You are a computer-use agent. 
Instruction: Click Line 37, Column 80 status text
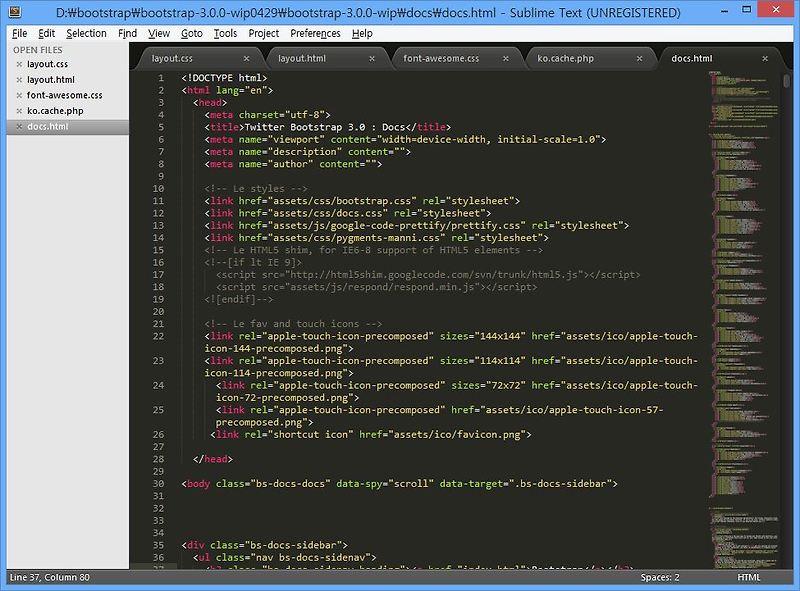[49, 577]
